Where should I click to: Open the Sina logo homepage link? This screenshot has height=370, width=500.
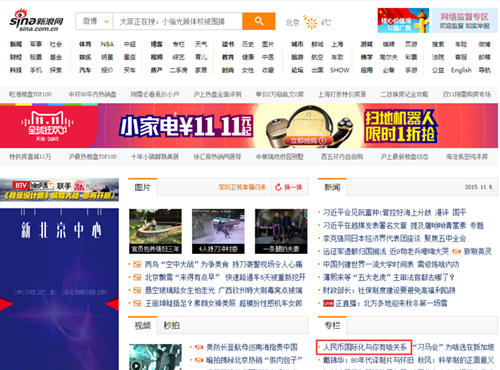pos(36,21)
